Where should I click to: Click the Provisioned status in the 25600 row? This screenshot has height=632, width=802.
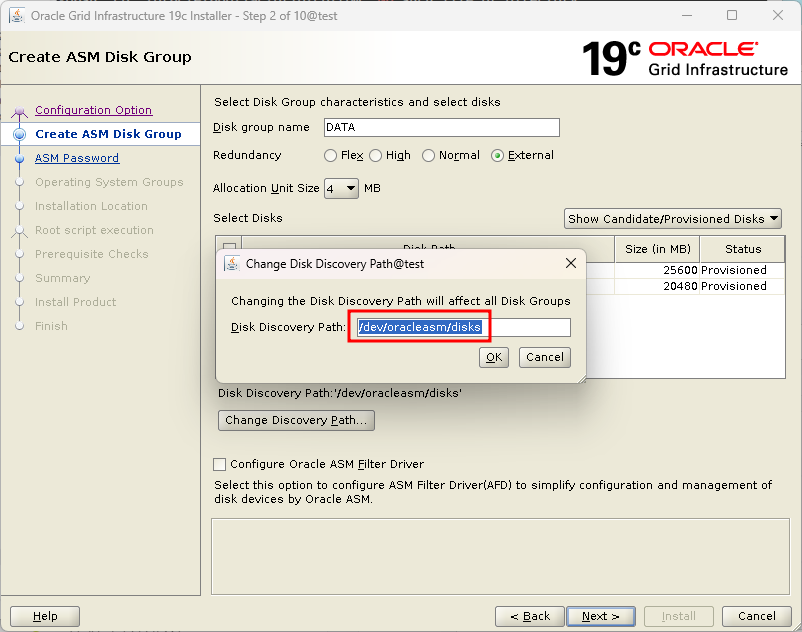point(743,270)
